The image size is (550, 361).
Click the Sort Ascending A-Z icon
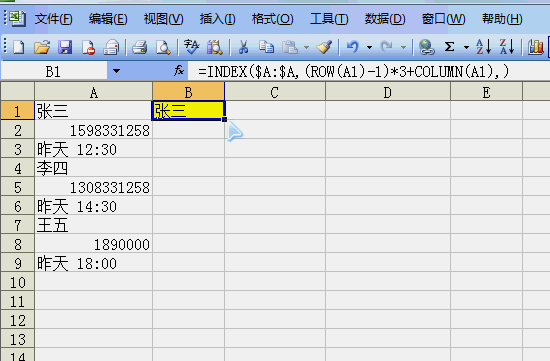(x=484, y=47)
